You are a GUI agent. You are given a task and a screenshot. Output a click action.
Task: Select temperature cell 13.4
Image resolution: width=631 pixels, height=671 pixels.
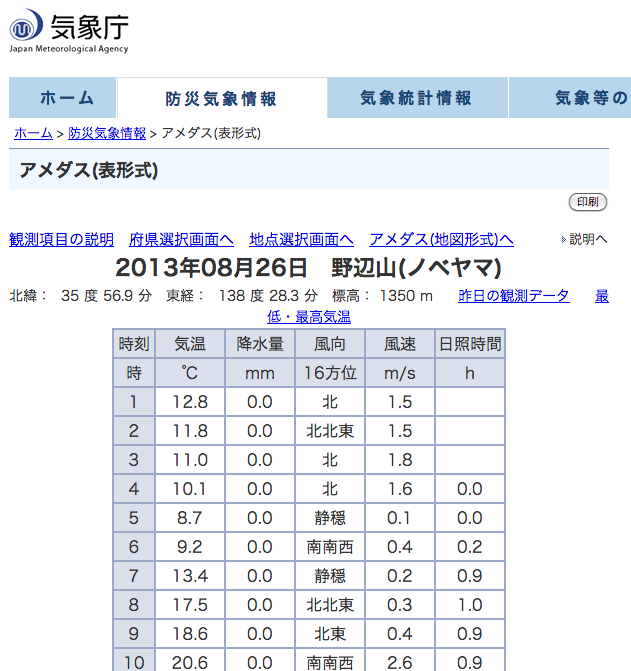tap(190, 576)
